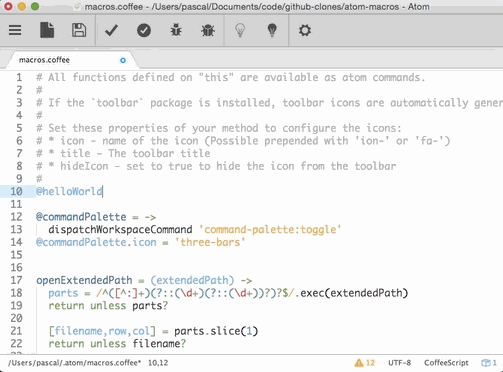The image size is (503, 372).
Task: Click .exec(extendedPath) on line 18
Action: (x=351, y=293)
